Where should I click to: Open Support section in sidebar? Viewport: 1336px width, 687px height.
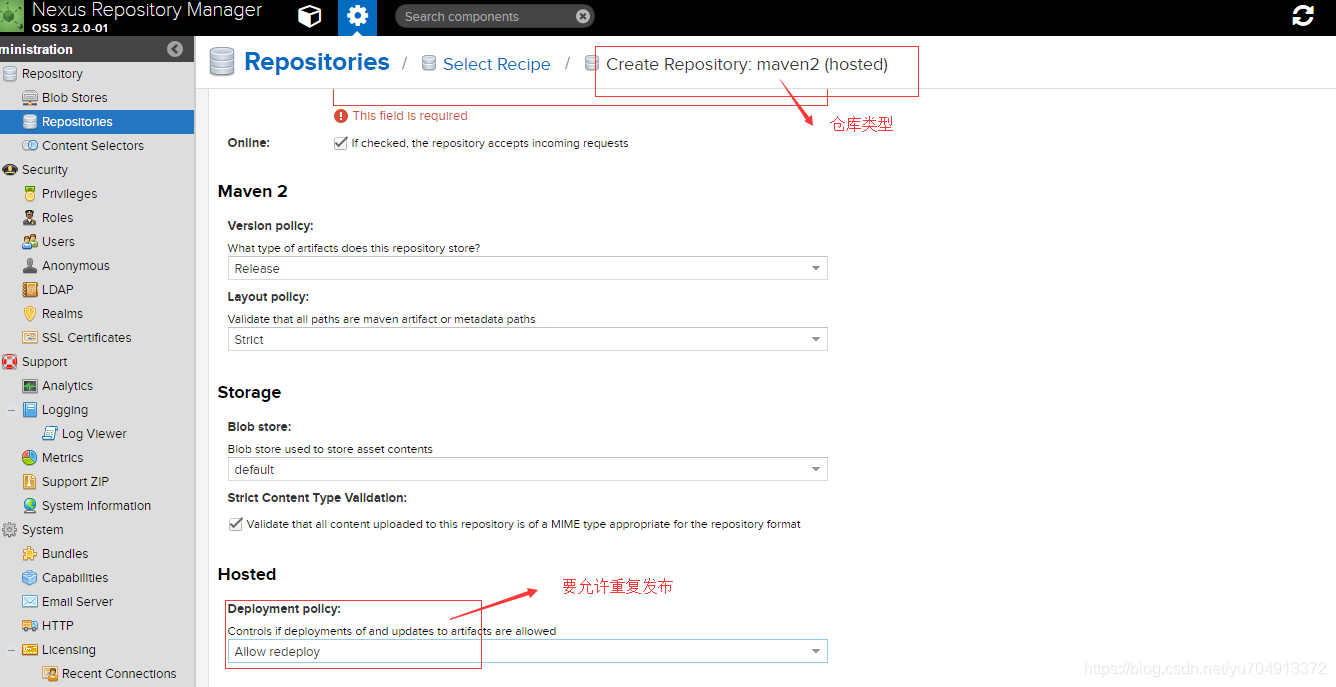coord(45,362)
